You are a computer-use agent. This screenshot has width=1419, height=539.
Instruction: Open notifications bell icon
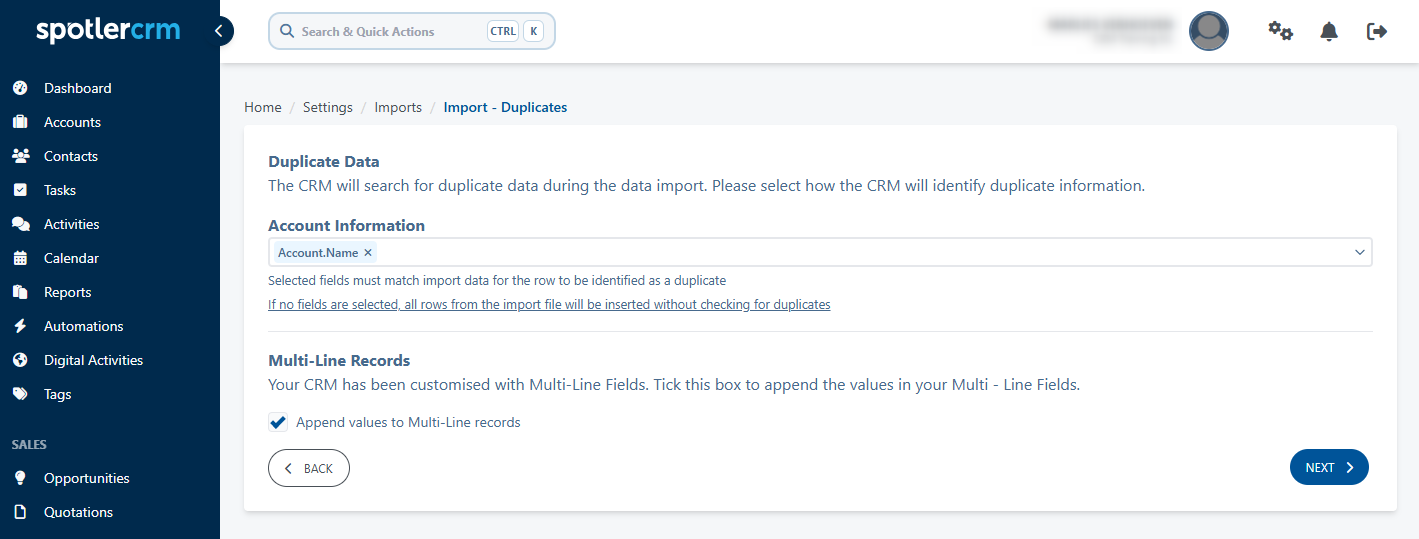click(x=1329, y=31)
